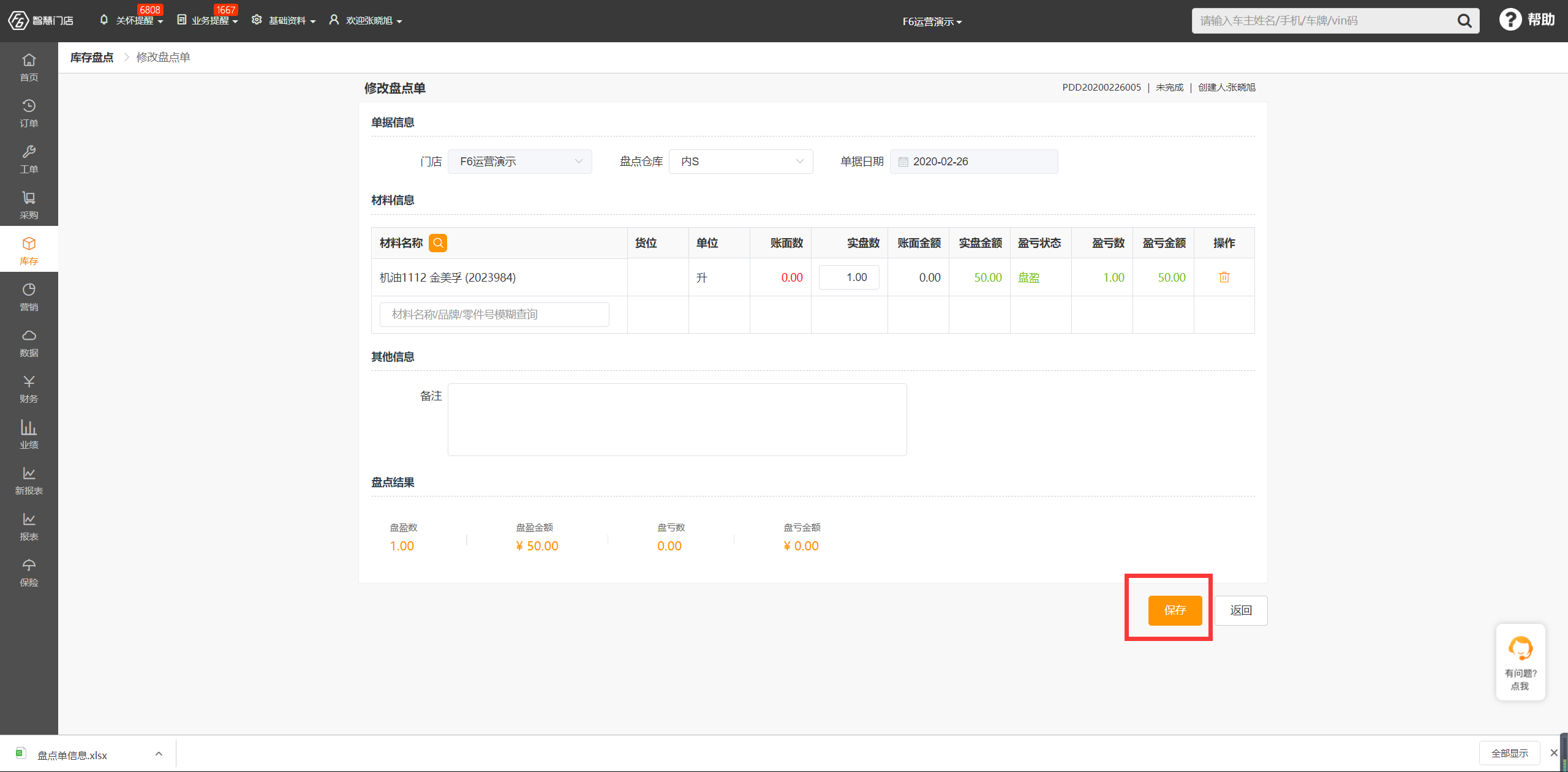Click the 盘点单信息.xlsx file icon
The image size is (1568, 772).
(21, 754)
